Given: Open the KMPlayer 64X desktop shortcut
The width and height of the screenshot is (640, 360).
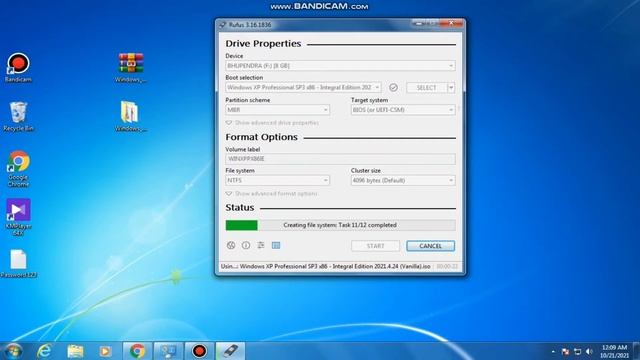Looking at the screenshot, I should (18, 218).
